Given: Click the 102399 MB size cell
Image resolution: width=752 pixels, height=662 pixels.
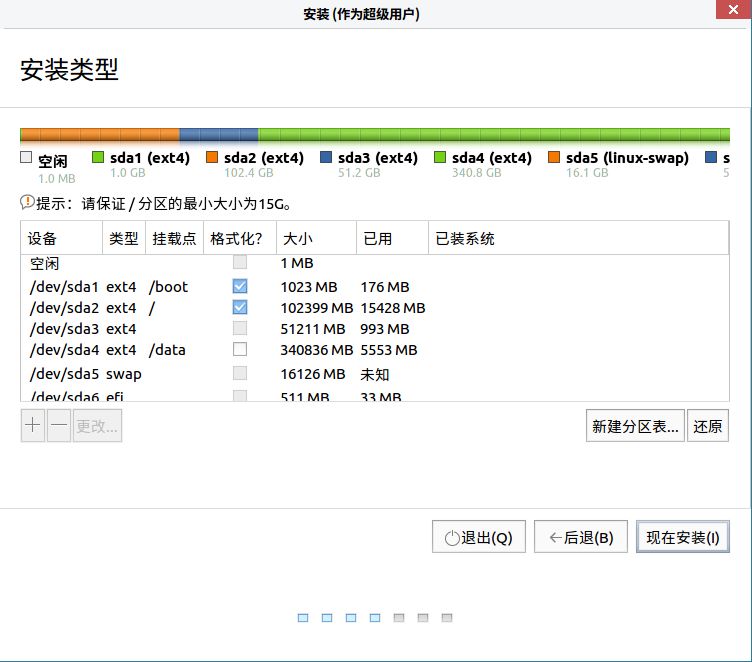Looking at the screenshot, I should [x=317, y=308].
